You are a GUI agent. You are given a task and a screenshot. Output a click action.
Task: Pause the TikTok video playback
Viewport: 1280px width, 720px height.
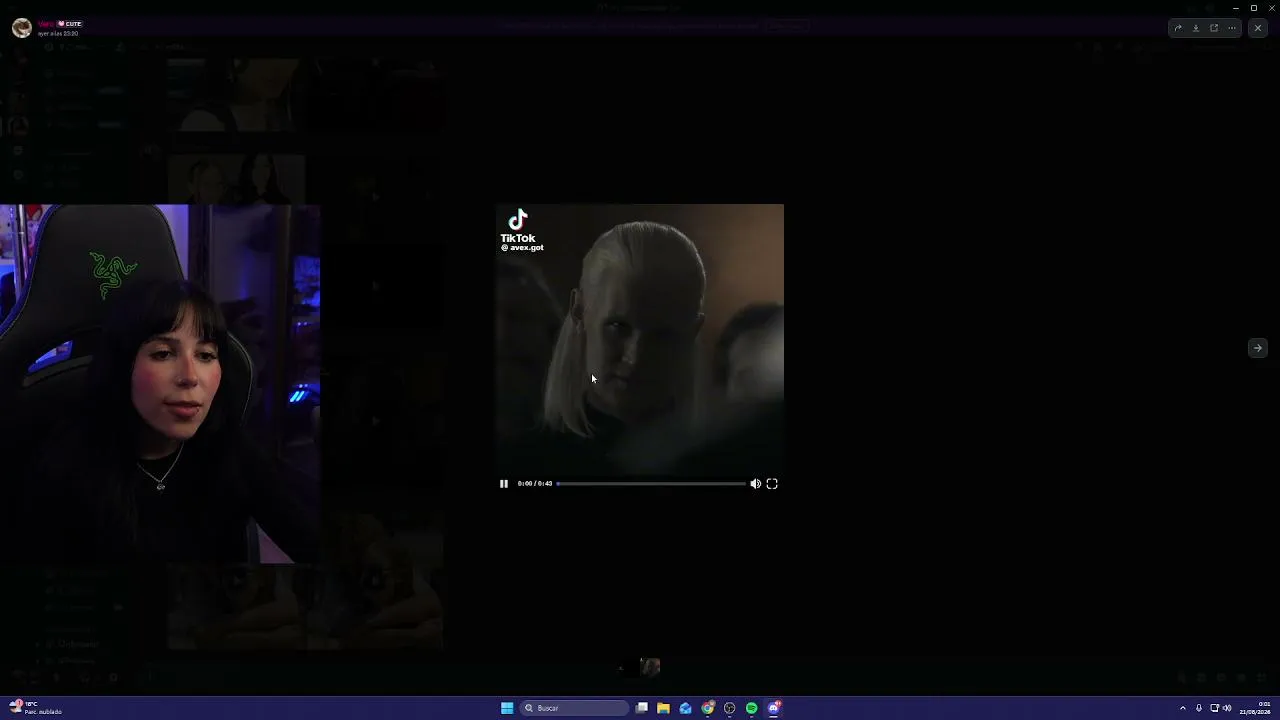click(x=504, y=484)
